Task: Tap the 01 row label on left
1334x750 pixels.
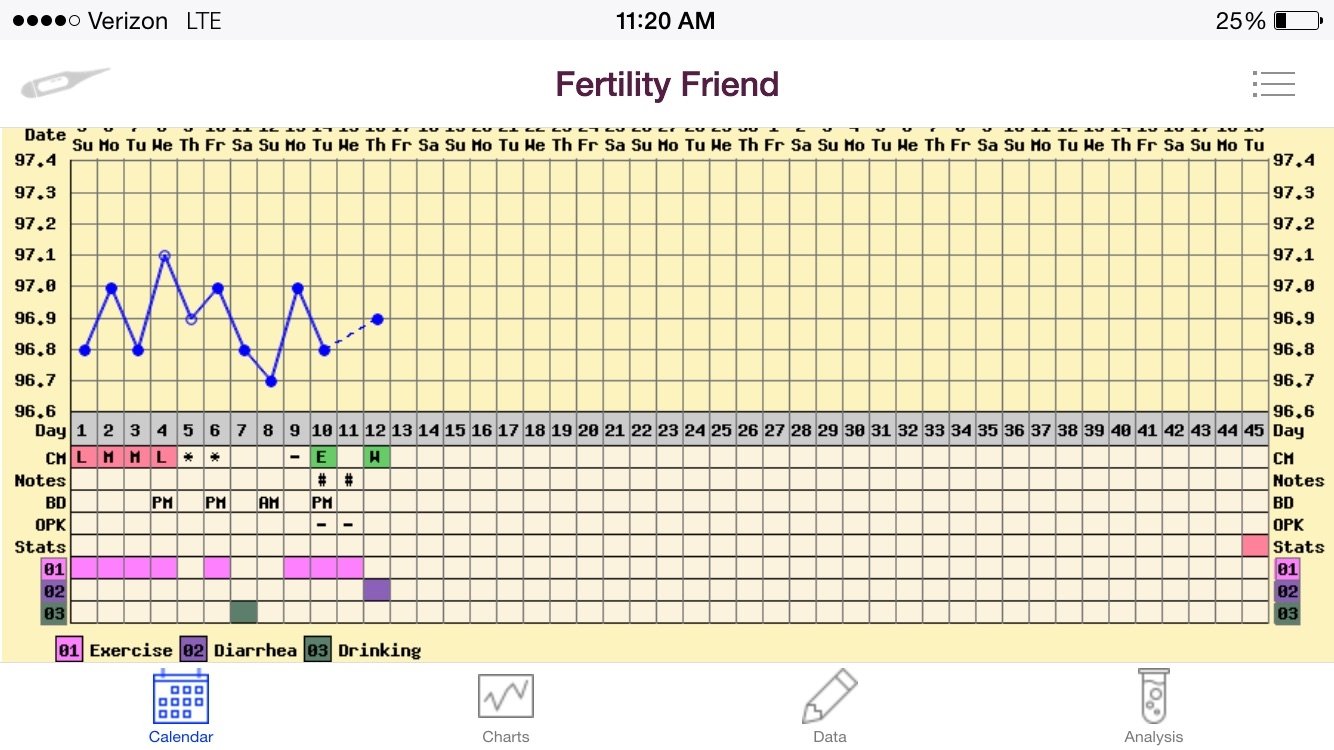Action: [54, 569]
